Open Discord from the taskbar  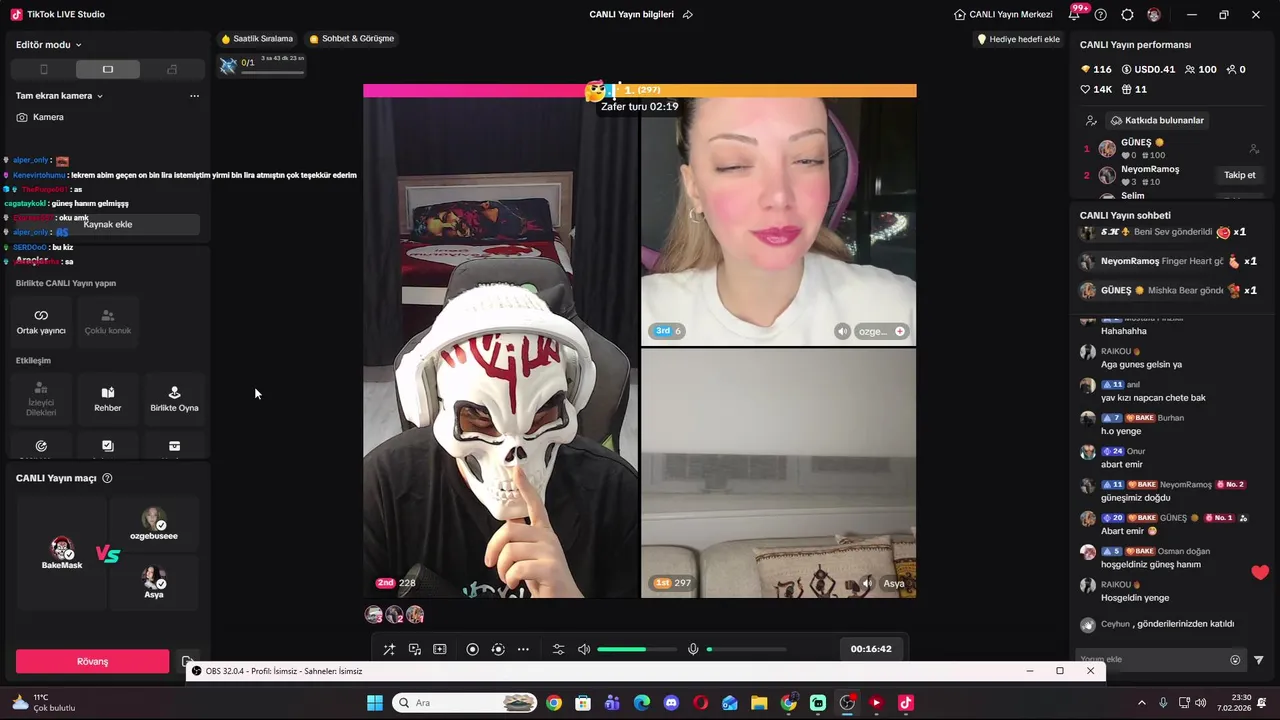pos(671,703)
